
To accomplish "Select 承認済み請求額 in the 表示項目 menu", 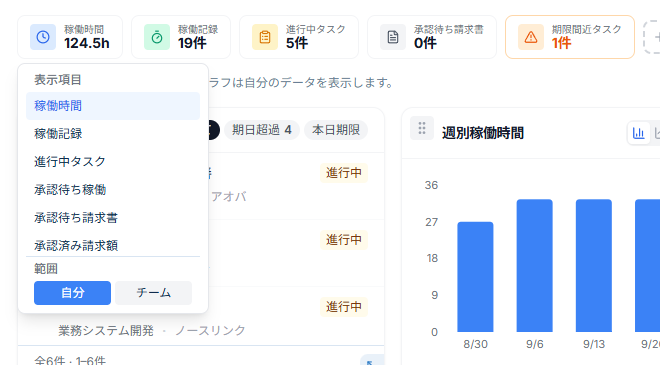I will [113, 245].
